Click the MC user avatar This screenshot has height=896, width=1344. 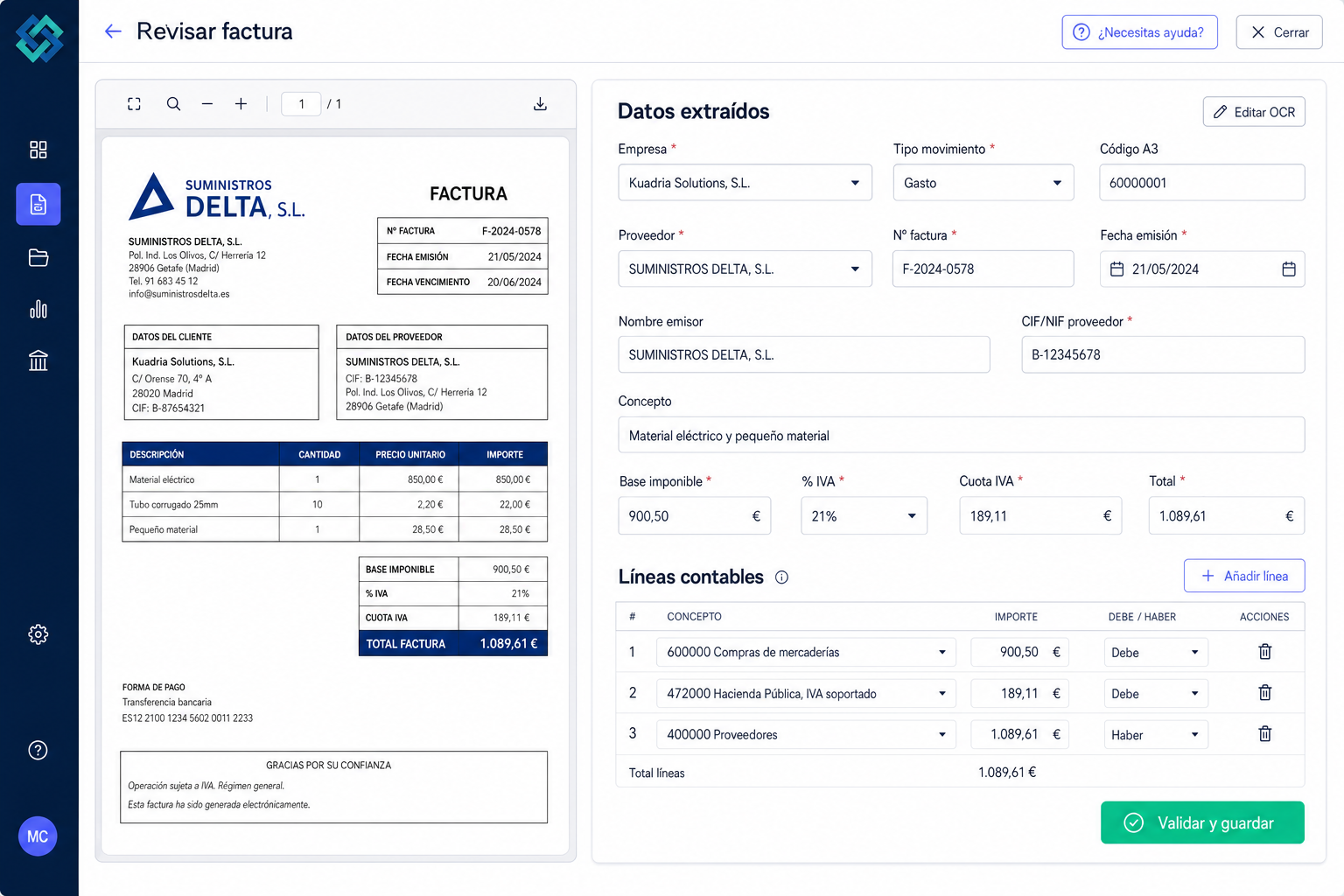click(38, 836)
